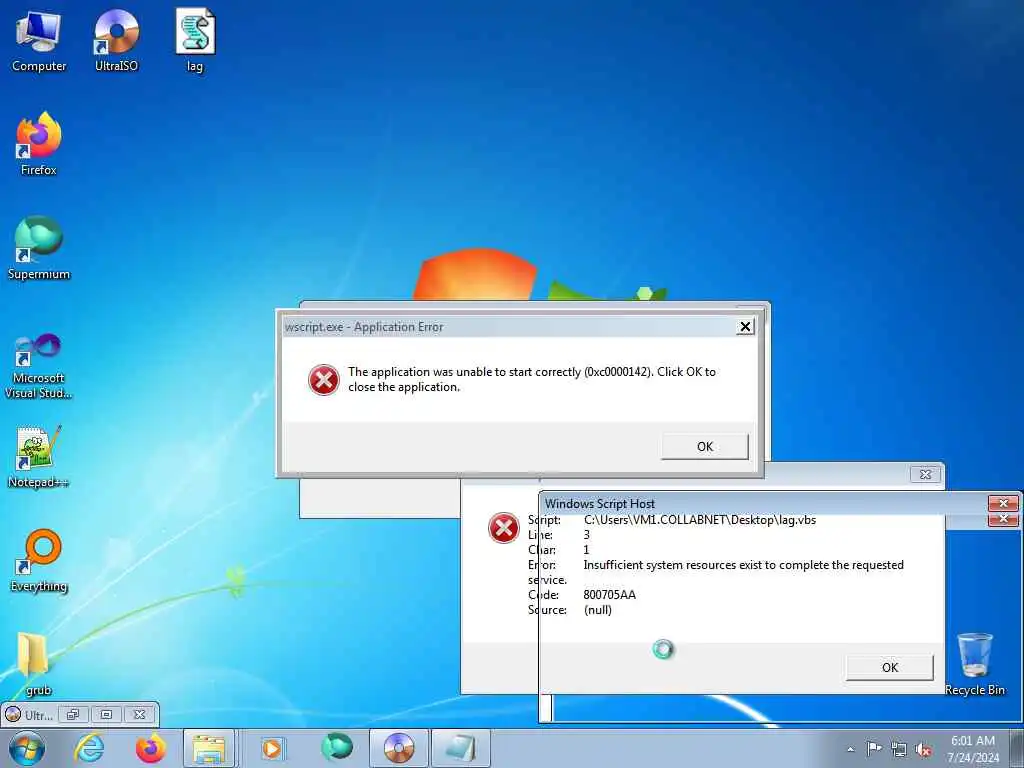Screen dimensions: 1024x768
Task: Click OK in the wscript.exe Application Error dialog
Action: point(705,447)
